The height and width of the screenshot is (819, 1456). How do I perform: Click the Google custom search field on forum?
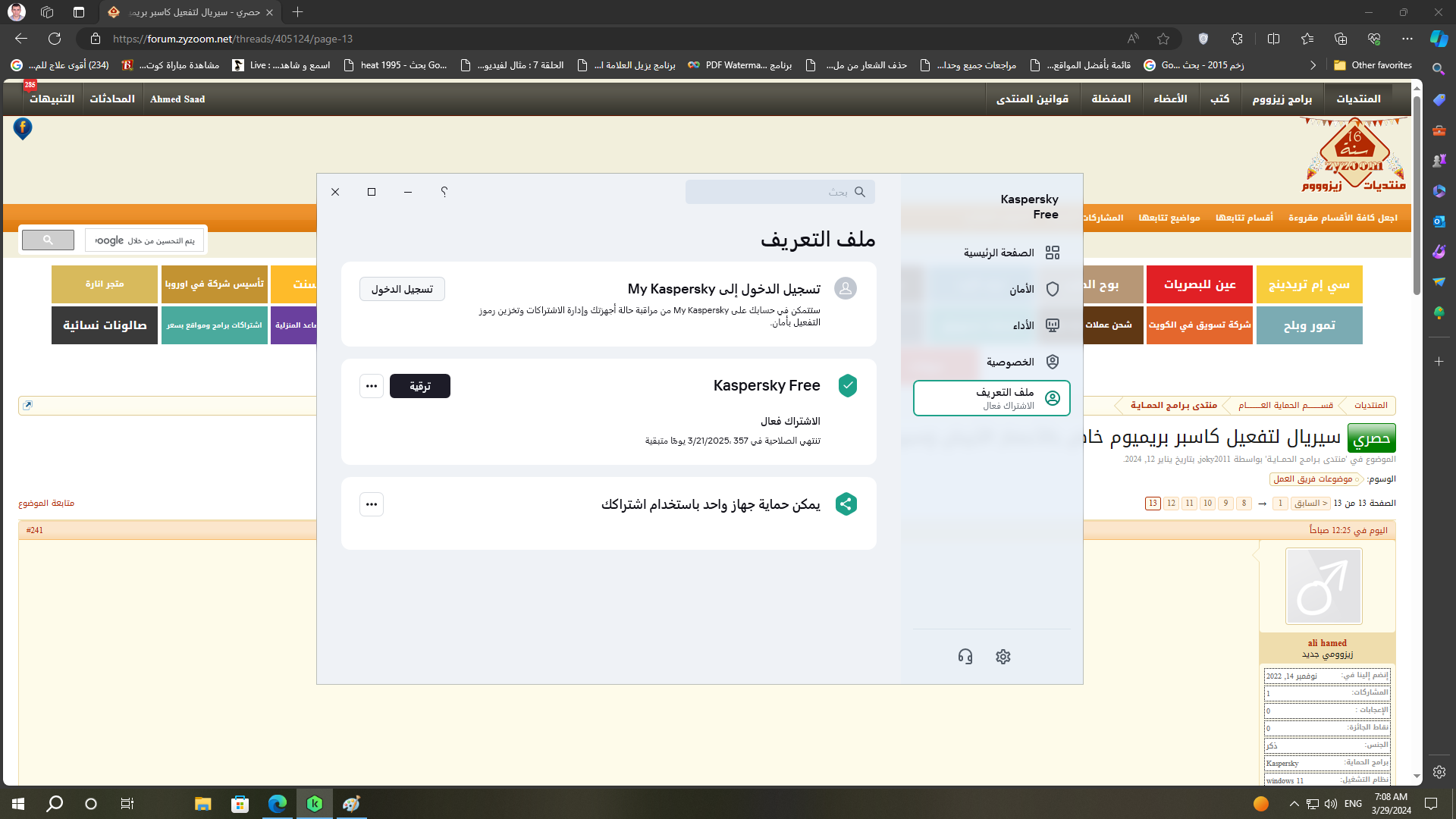tap(144, 240)
